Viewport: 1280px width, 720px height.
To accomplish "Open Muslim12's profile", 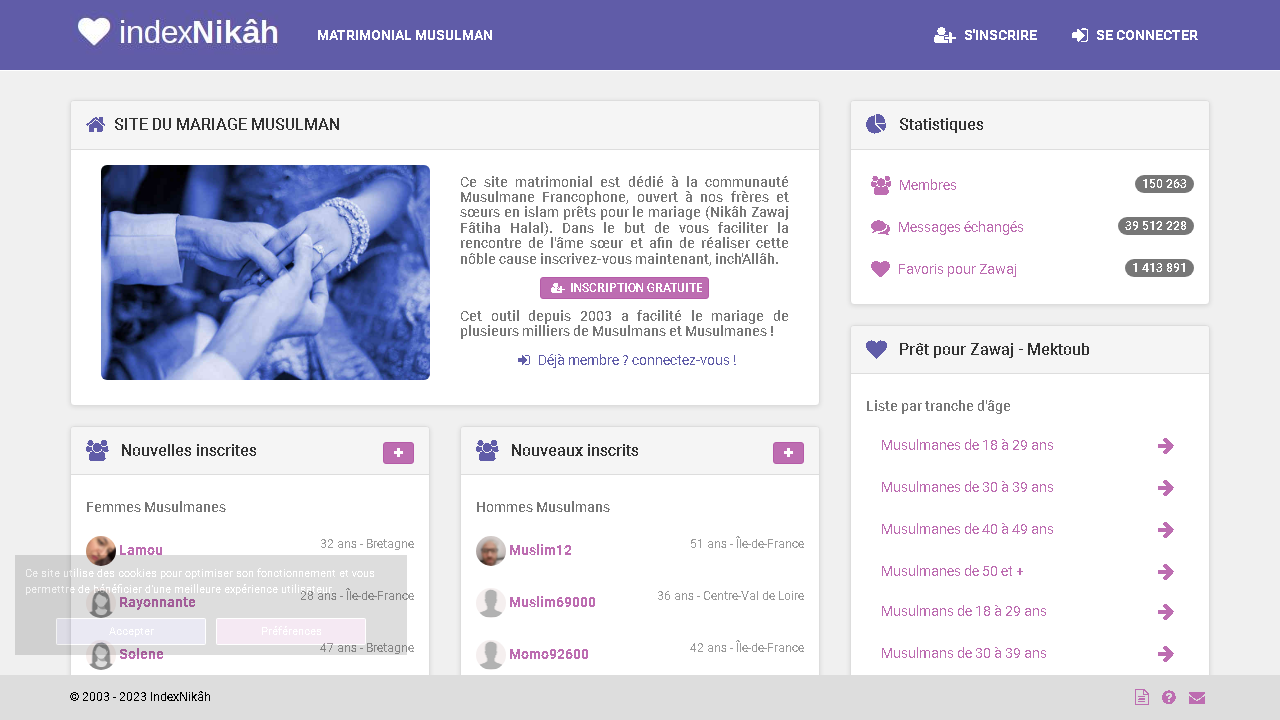I will 540,550.
